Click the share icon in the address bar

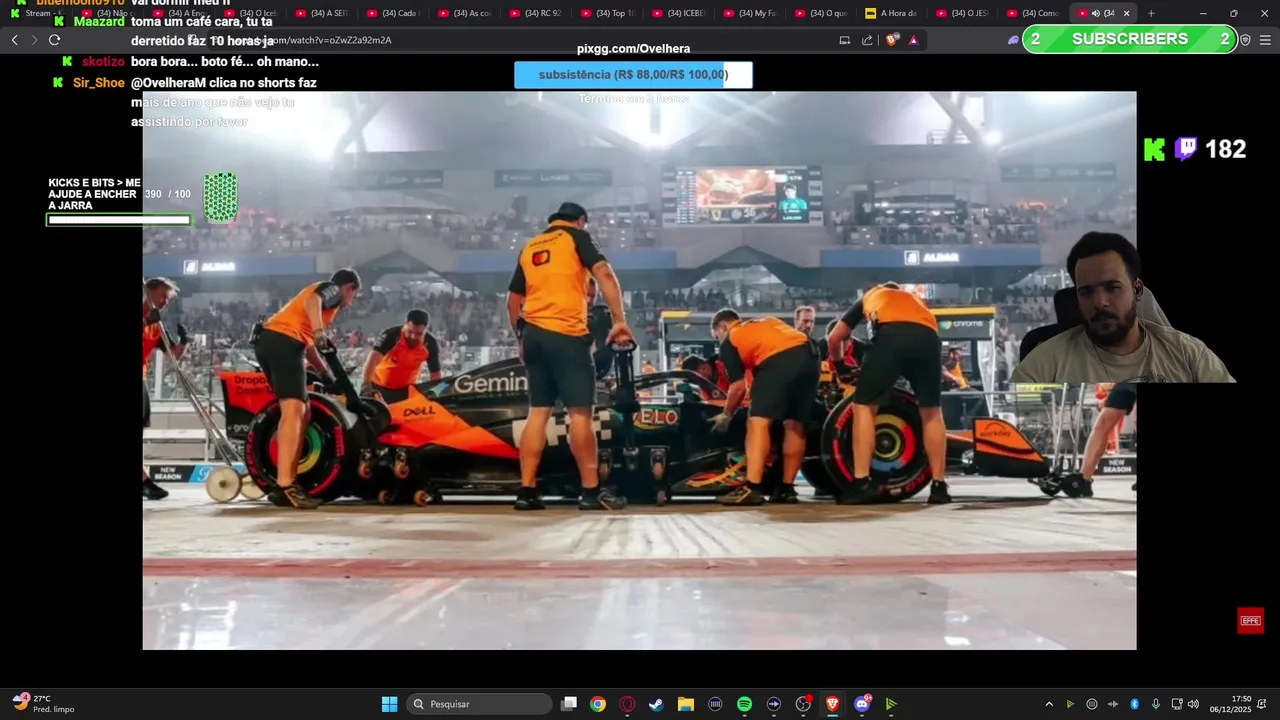coord(867,40)
